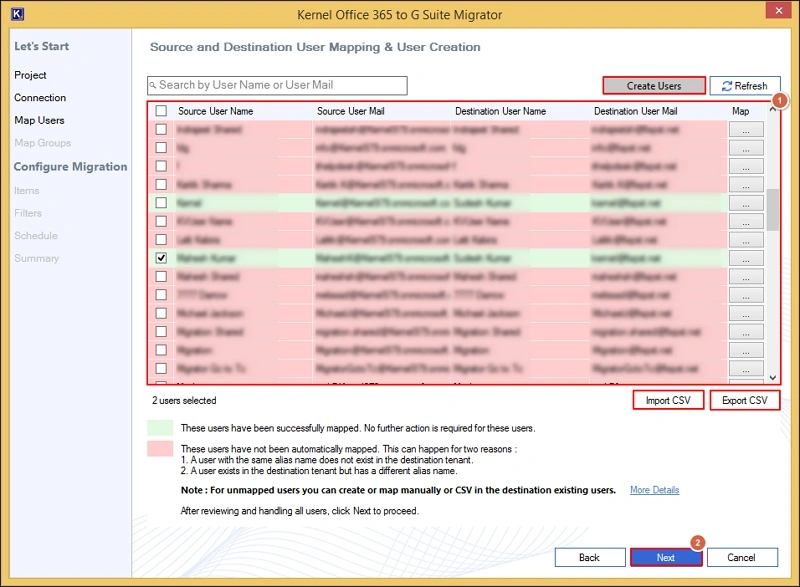Click the search magnifier icon
Screen dimensions: 800x587
[x=154, y=86]
